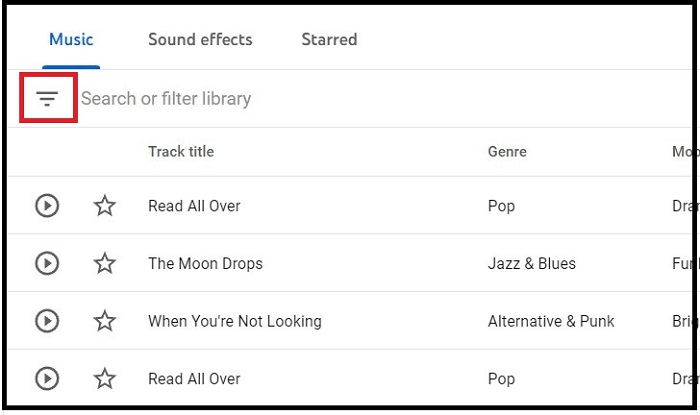Play the track The Moon Drops

pyautogui.click(x=47, y=264)
